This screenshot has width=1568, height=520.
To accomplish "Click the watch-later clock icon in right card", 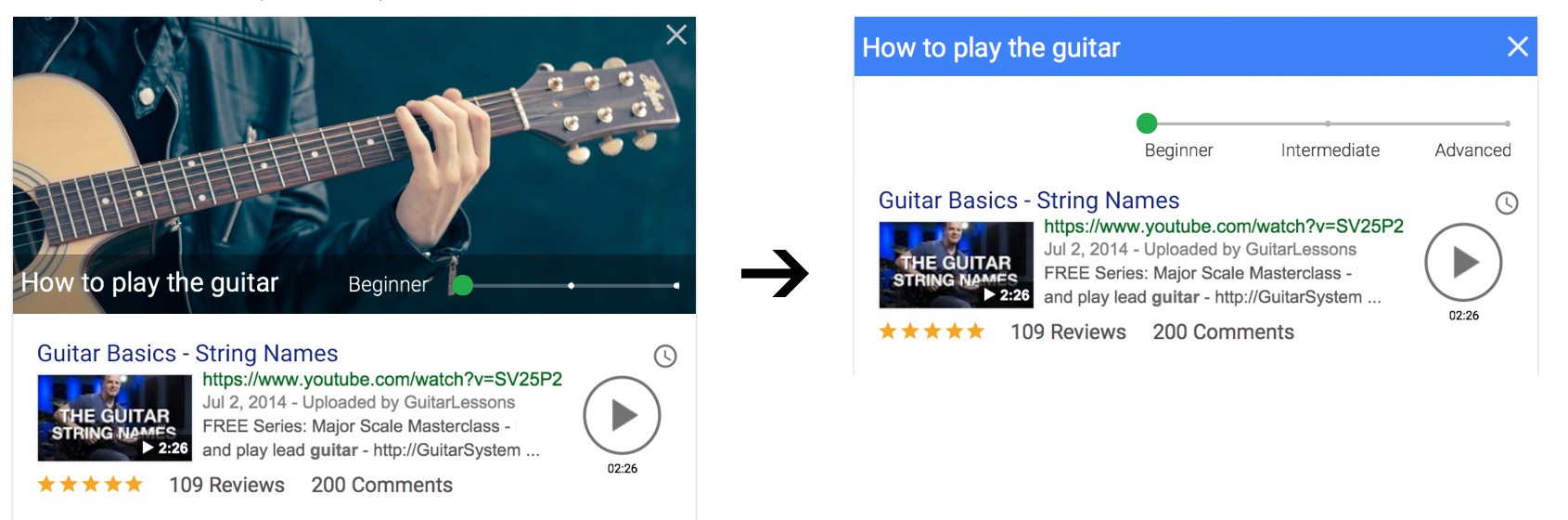I will coord(1507,202).
